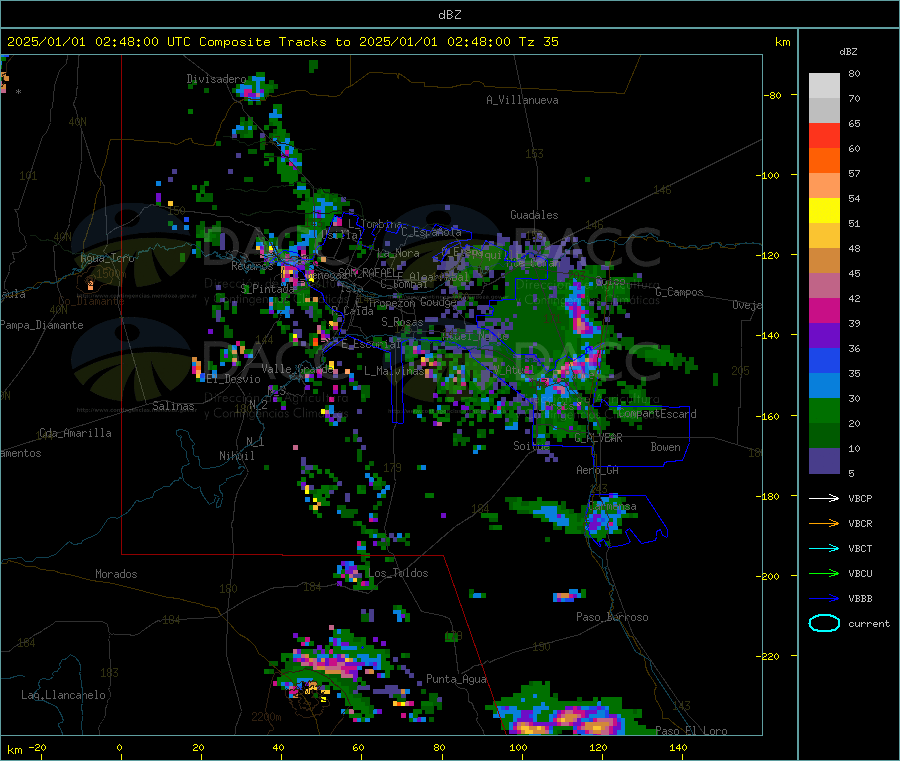
Task: Click the 'Guadales' map label
Action: (534, 215)
